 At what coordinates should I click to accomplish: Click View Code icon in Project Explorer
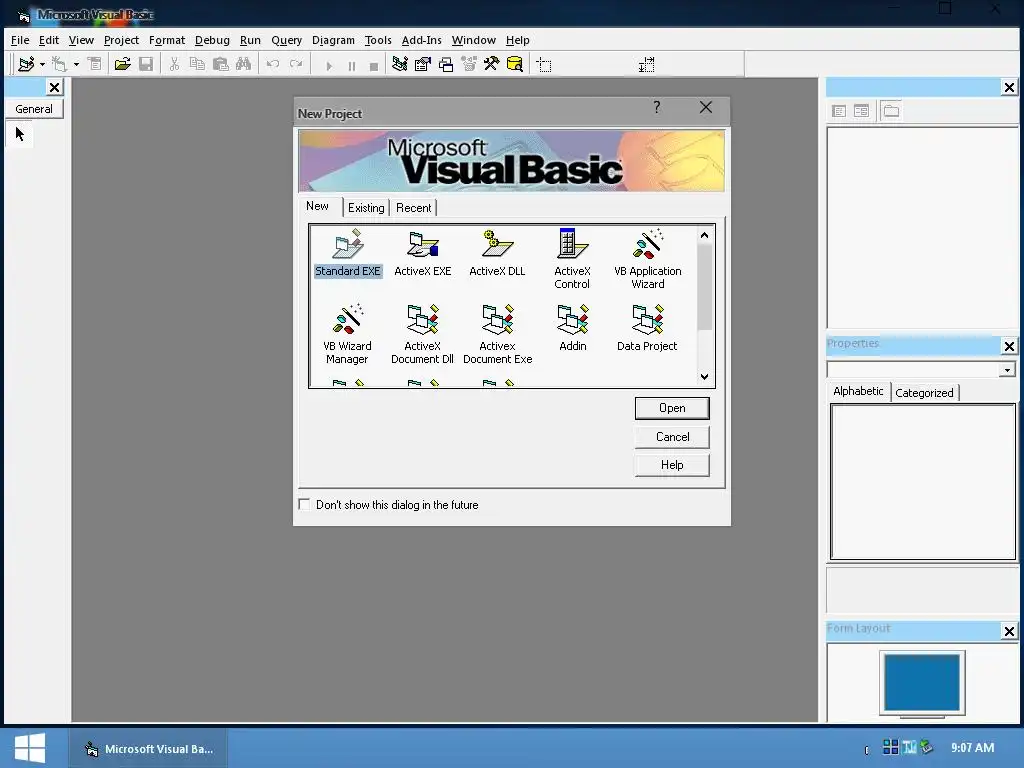pyautogui.click(x=839, y=111)
